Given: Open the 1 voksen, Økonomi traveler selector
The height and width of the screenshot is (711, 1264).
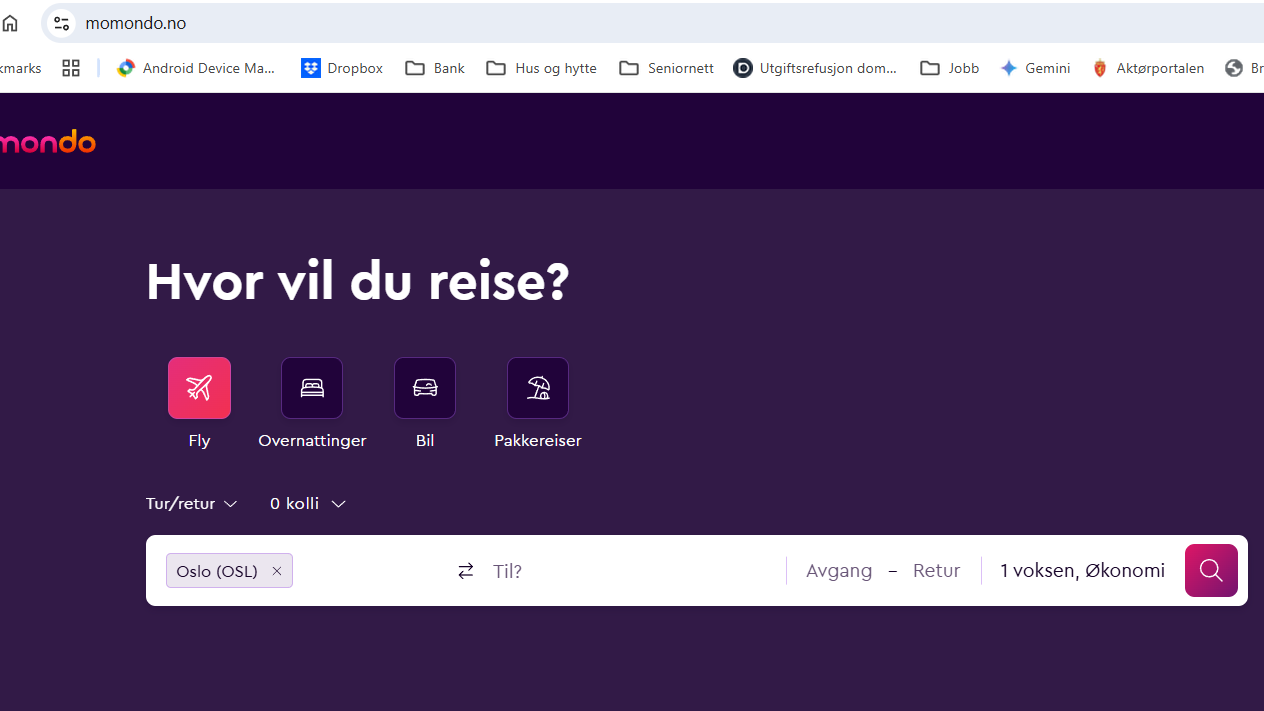Looking at the screenshot, I should pyautogui.click(x=1082, y=570).
